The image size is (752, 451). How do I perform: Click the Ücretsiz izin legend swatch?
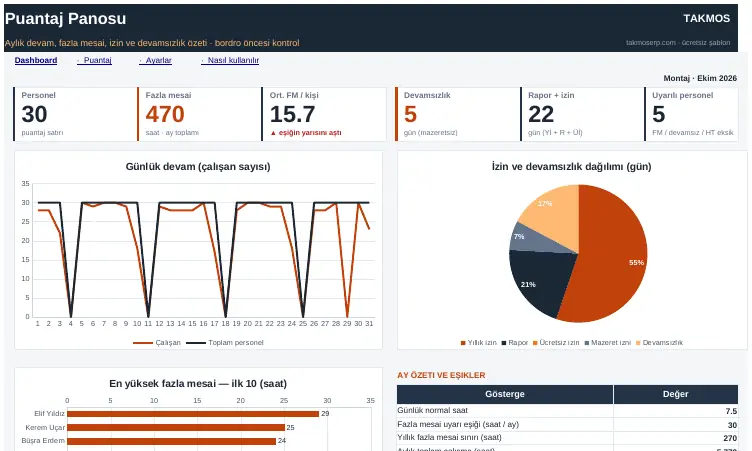[x=535, y=343]
